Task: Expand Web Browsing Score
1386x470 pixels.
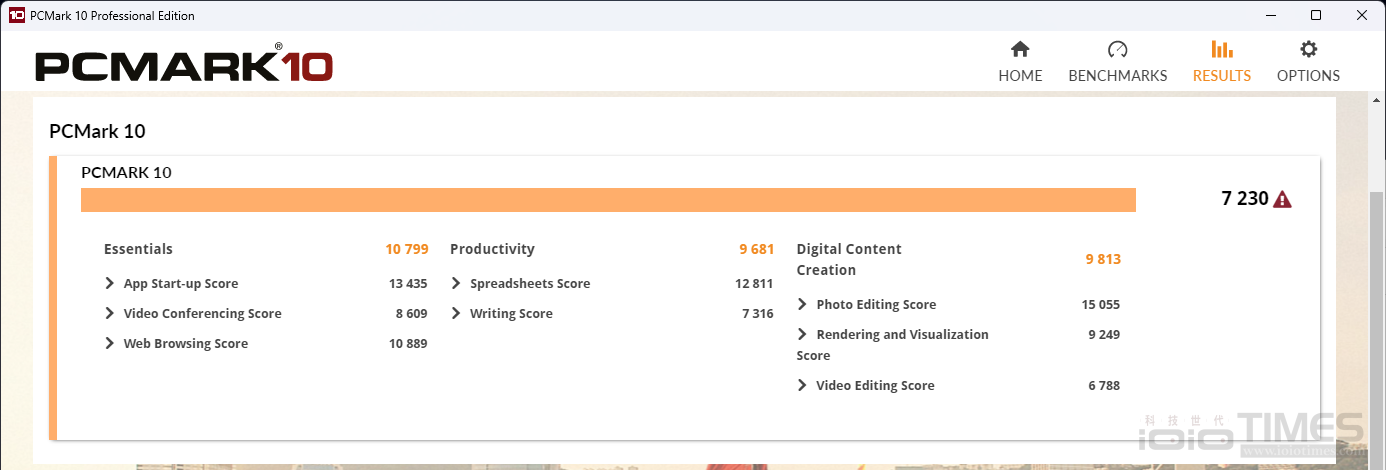Action: click(109, 344)
